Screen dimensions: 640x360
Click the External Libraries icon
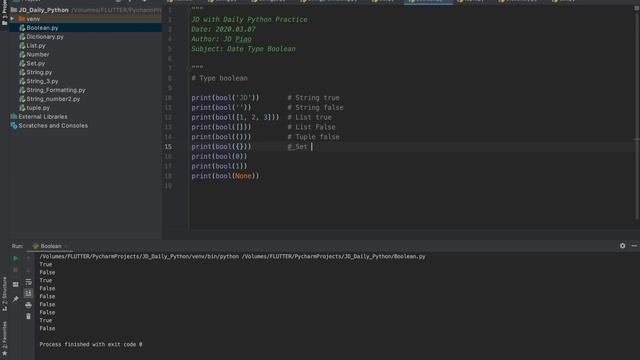(x=13, y=117)
